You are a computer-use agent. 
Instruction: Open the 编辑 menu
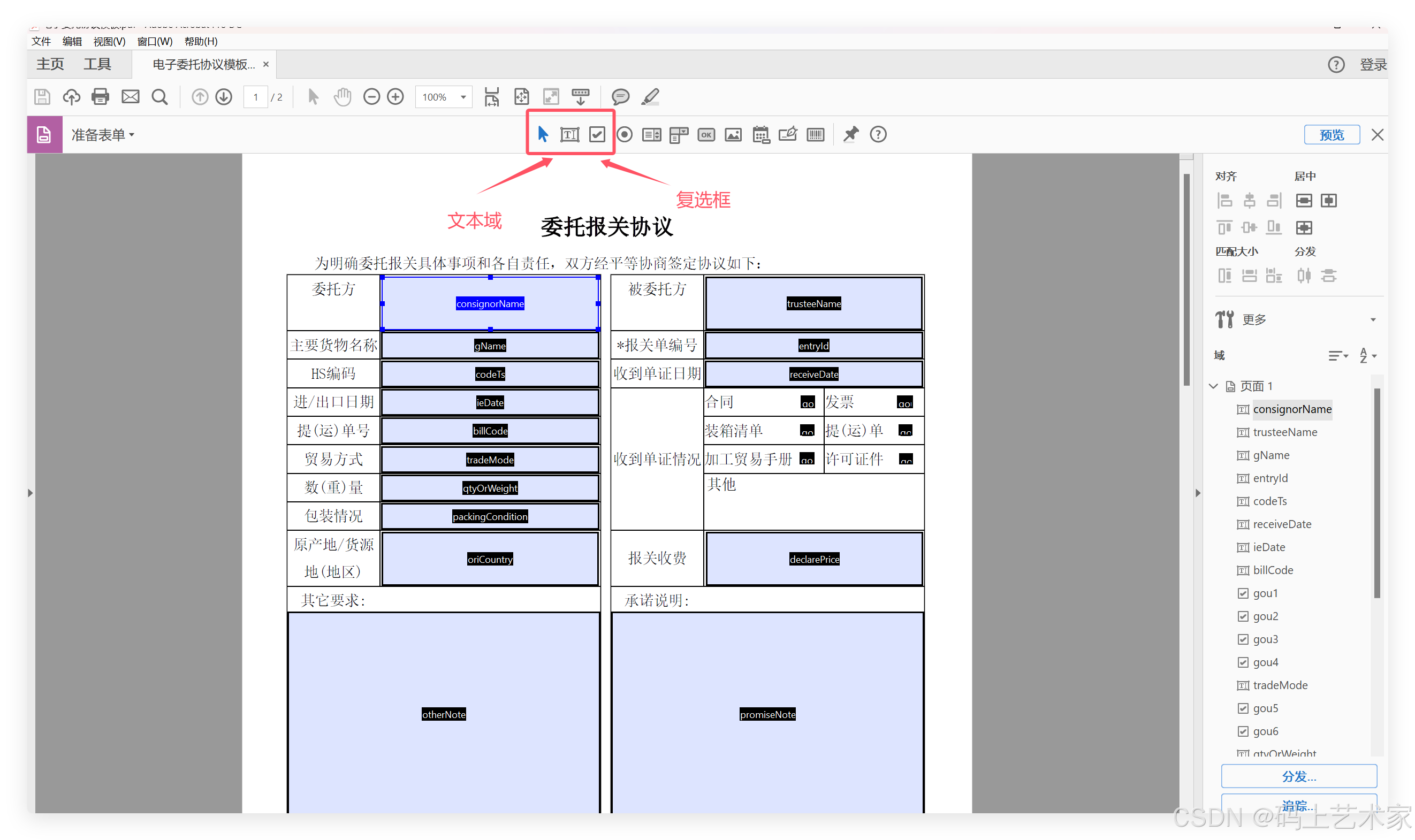(x=72, y=41)
